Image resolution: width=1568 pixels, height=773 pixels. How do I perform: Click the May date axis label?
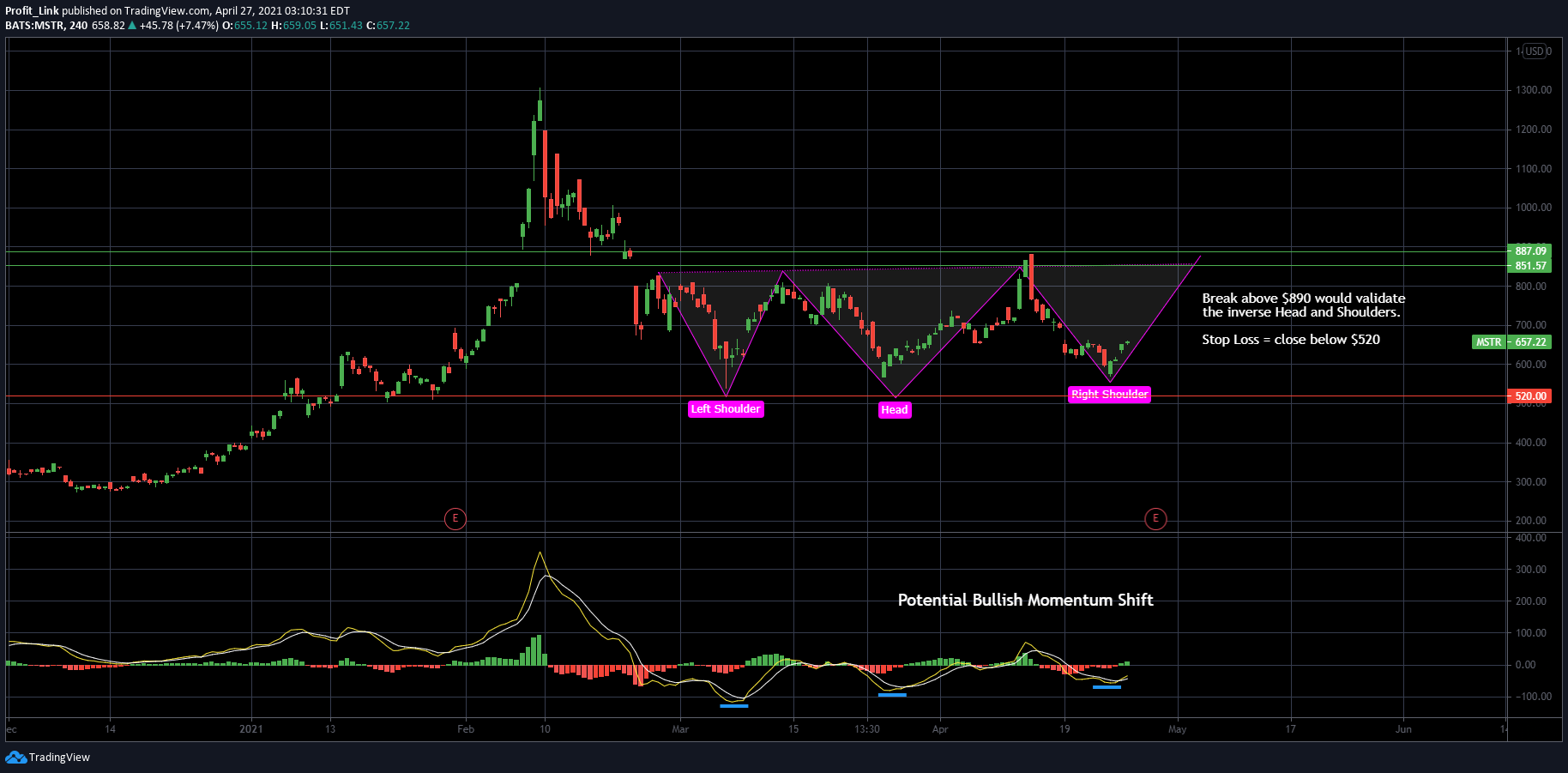coord(1178,729)
